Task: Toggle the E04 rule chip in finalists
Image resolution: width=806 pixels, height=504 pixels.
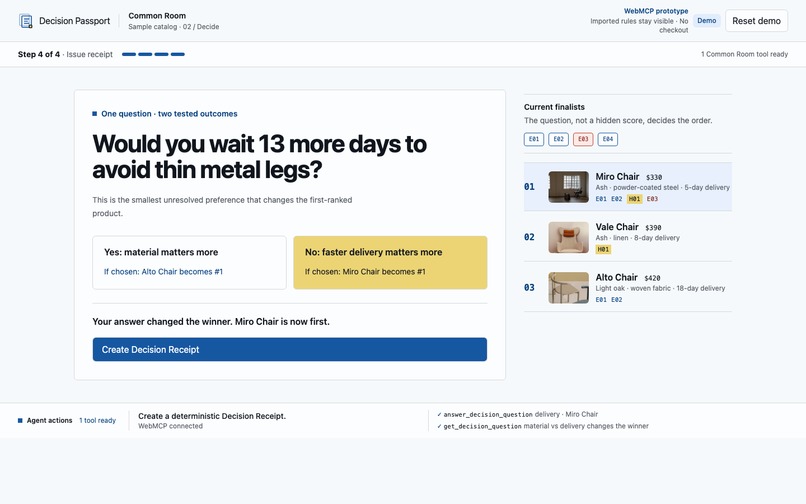Action: (608, 139)
